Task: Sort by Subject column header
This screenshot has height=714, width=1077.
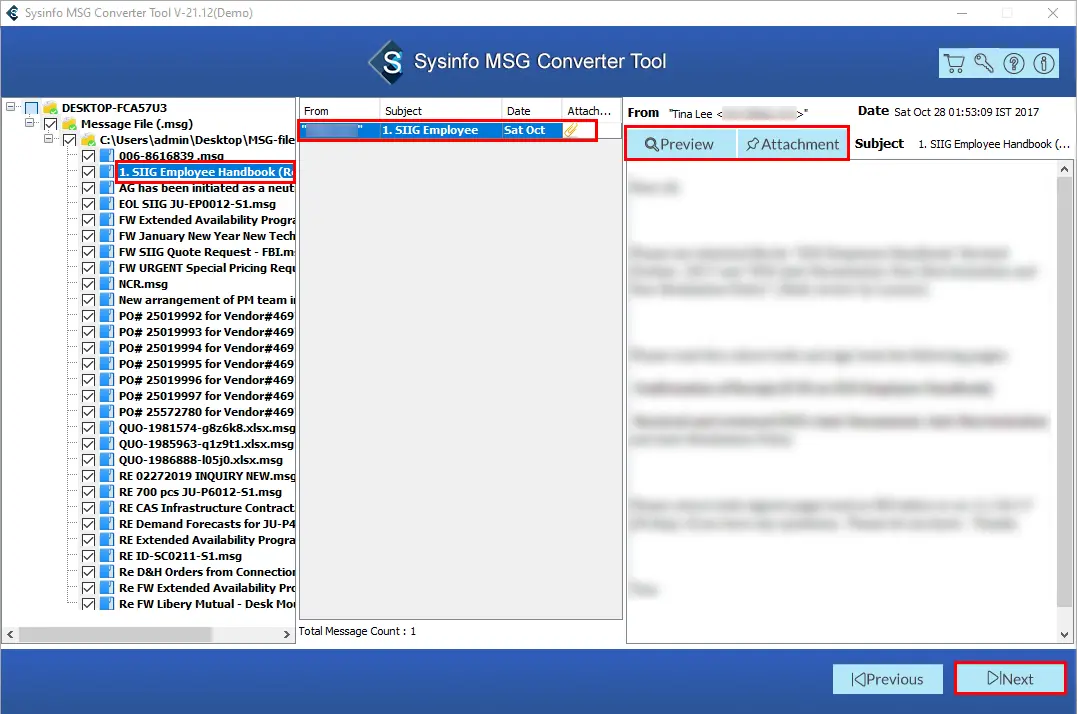Action: pyautogui.click(x=440, y=111)
